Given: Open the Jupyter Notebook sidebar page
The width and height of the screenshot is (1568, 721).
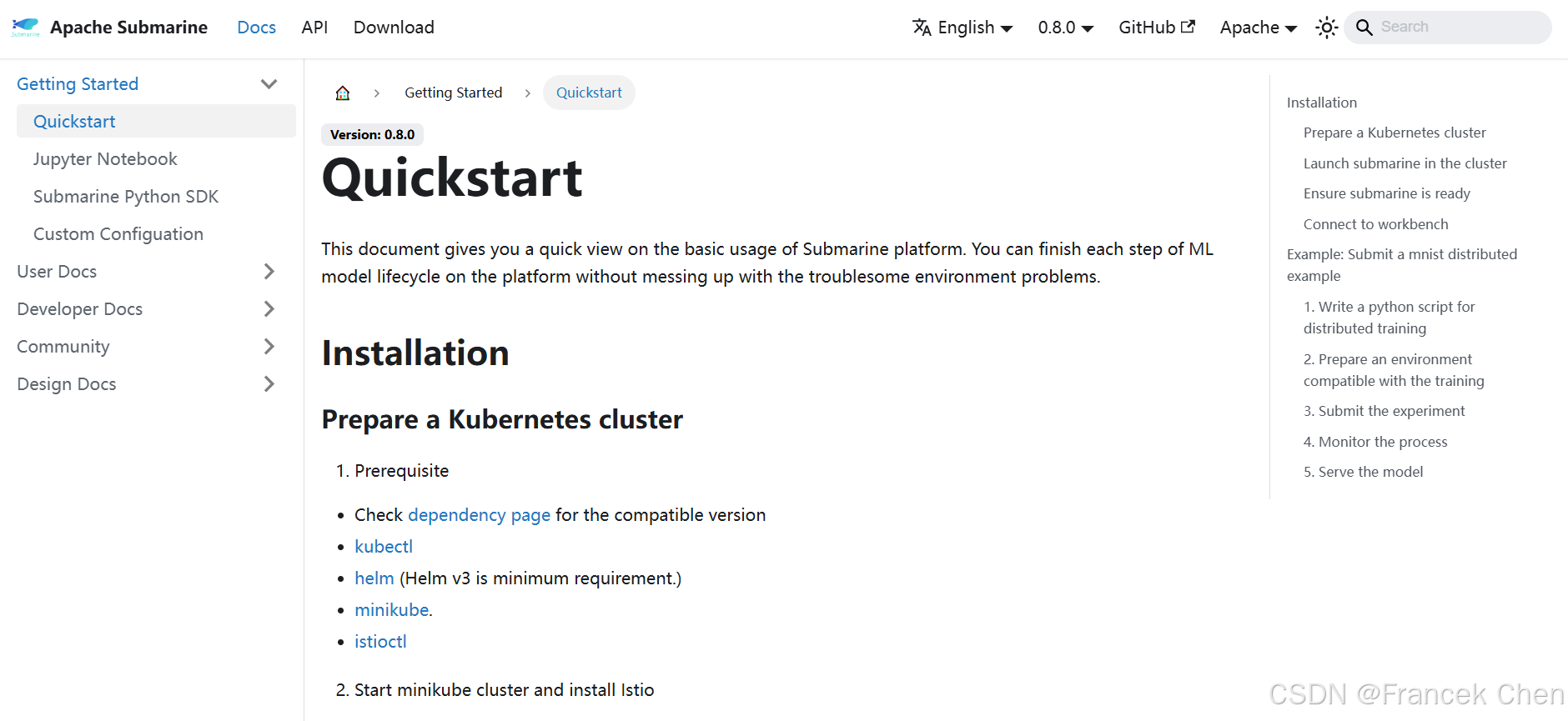Looking at the screenshot, I should (x=105, y=159).
